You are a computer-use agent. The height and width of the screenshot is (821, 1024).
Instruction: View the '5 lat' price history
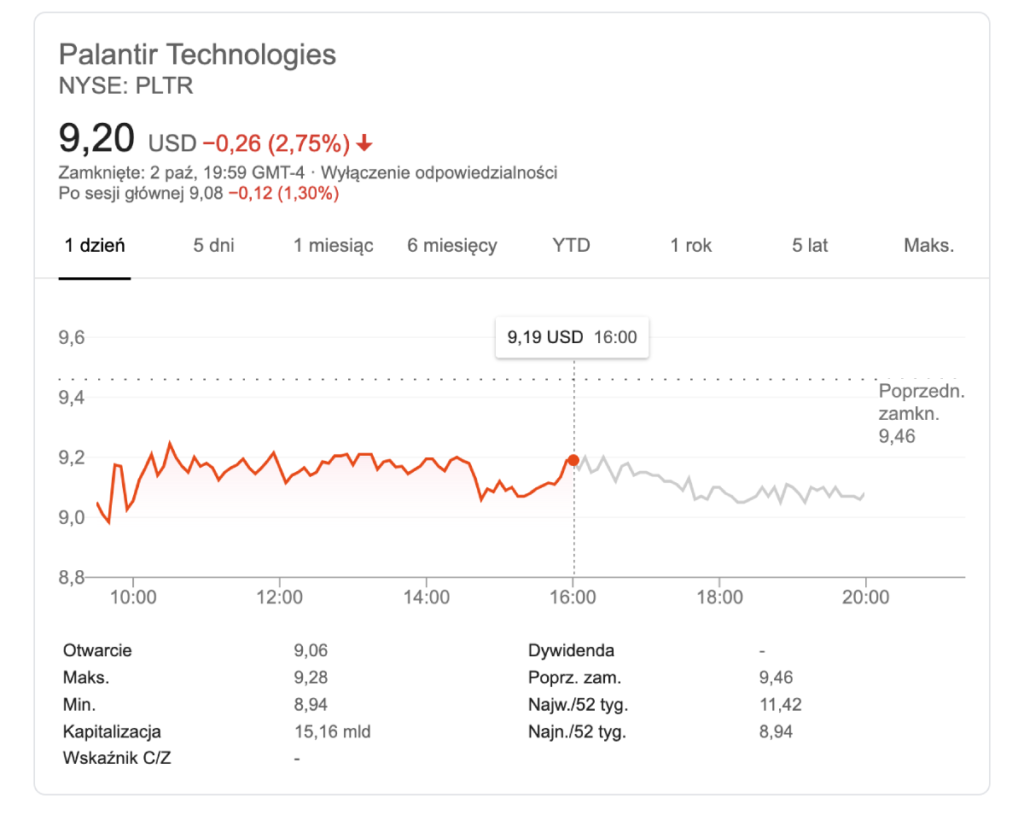(x=810, y=246)
